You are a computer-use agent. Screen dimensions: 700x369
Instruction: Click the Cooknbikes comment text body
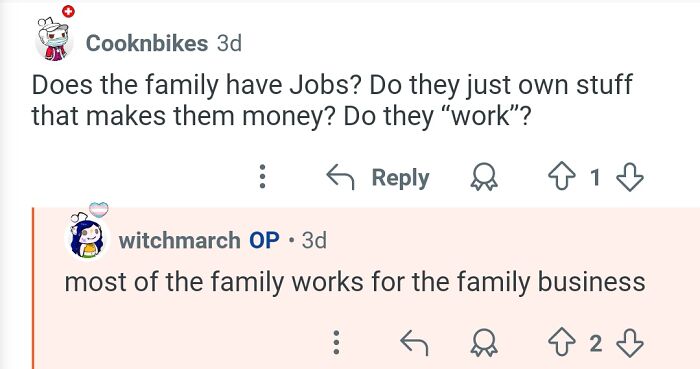(332, 100)
